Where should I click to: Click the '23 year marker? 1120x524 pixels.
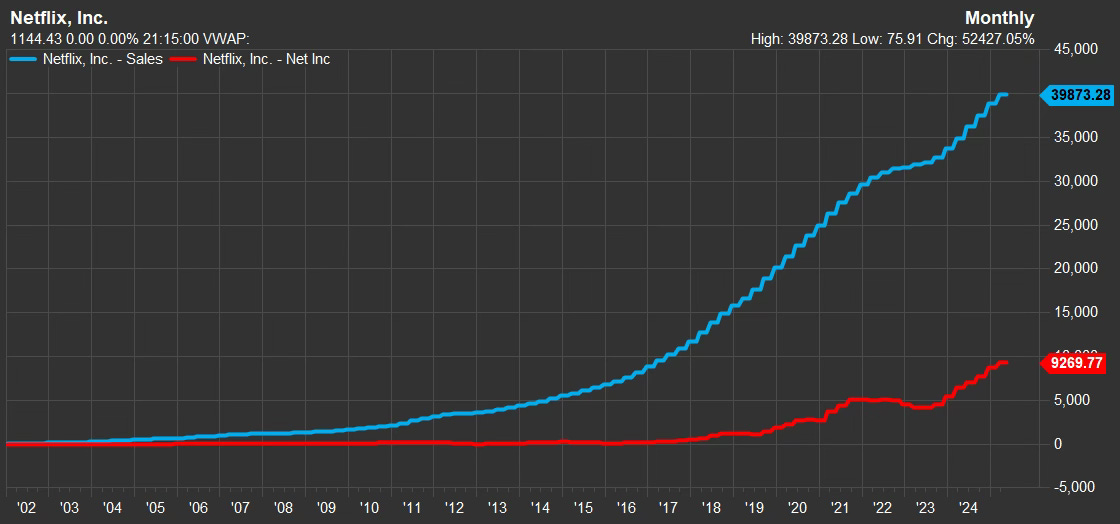(x=926, y=508)
